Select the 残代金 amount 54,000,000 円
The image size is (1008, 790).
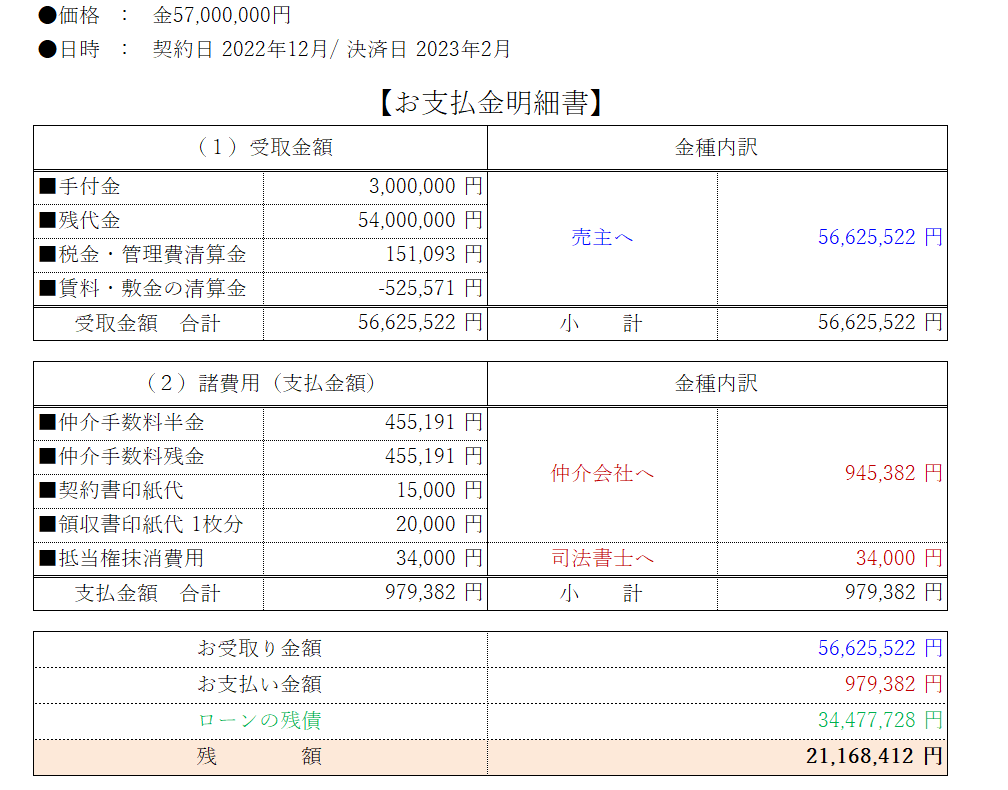(x=420, y=220)
